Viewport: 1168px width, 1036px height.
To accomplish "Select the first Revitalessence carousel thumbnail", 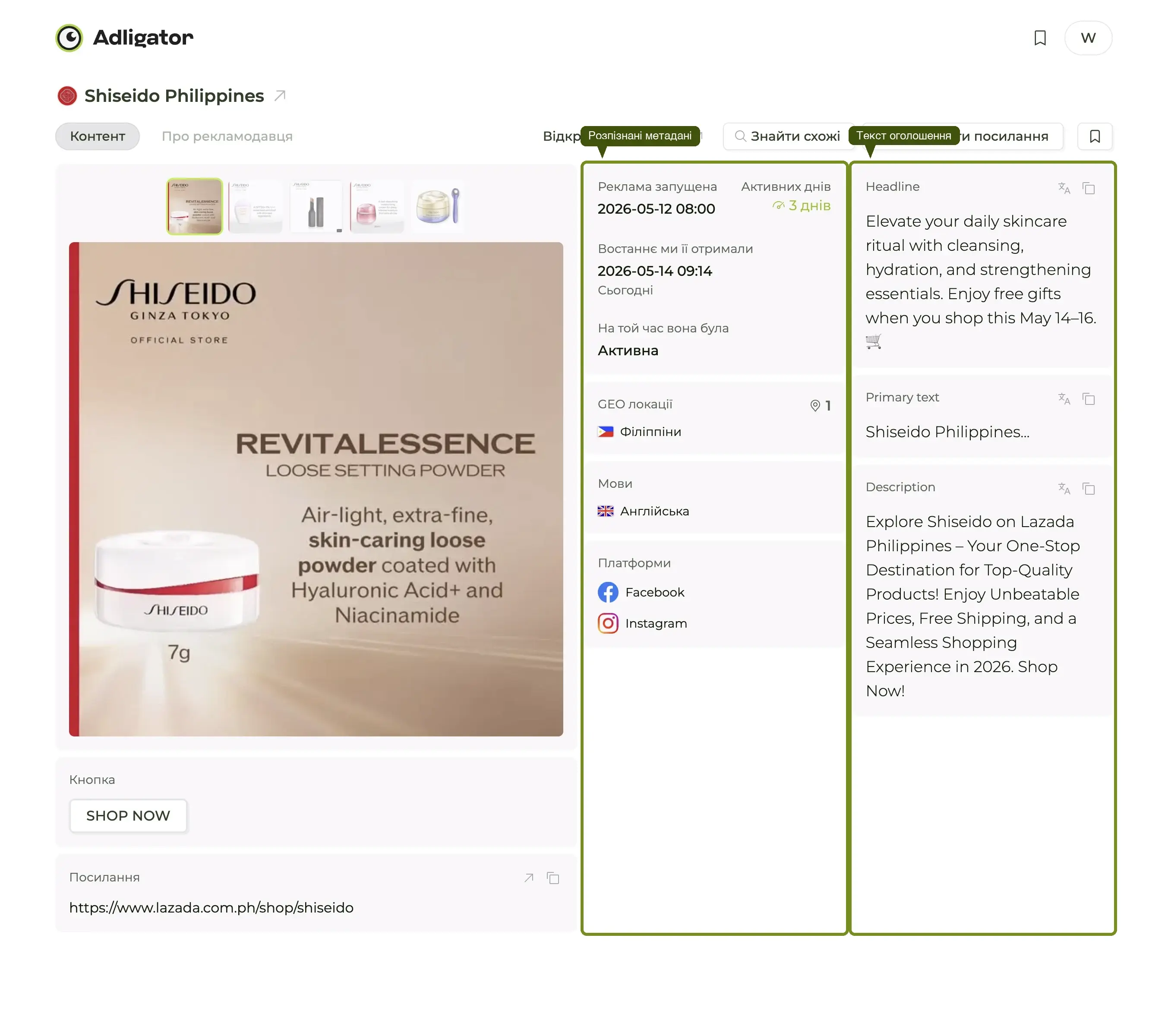I will pyautogui.click(x=195, y=206).
